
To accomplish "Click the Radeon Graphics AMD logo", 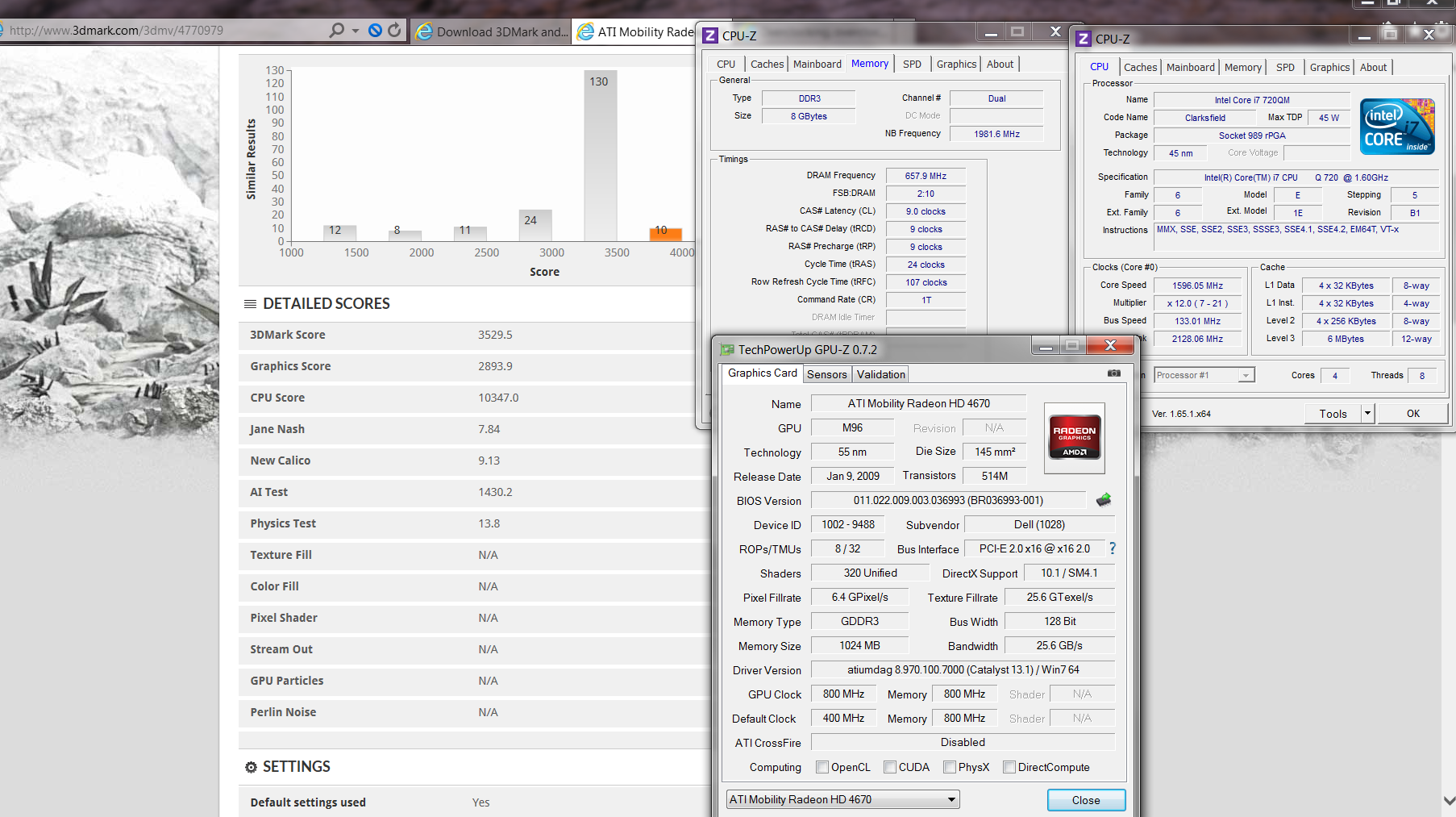I will pos(1074,438).
